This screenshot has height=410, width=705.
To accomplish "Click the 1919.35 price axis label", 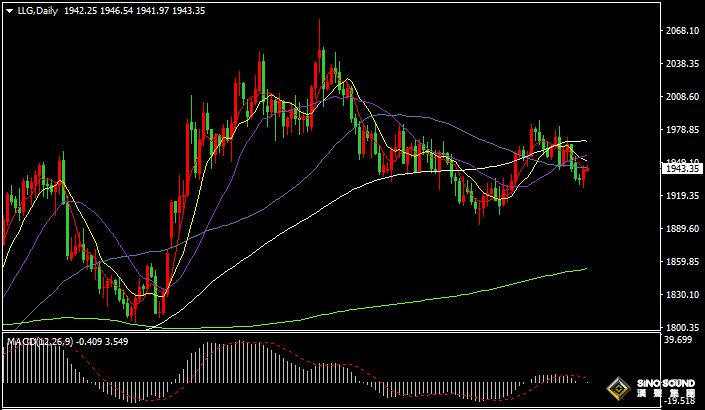I will 682,196.
